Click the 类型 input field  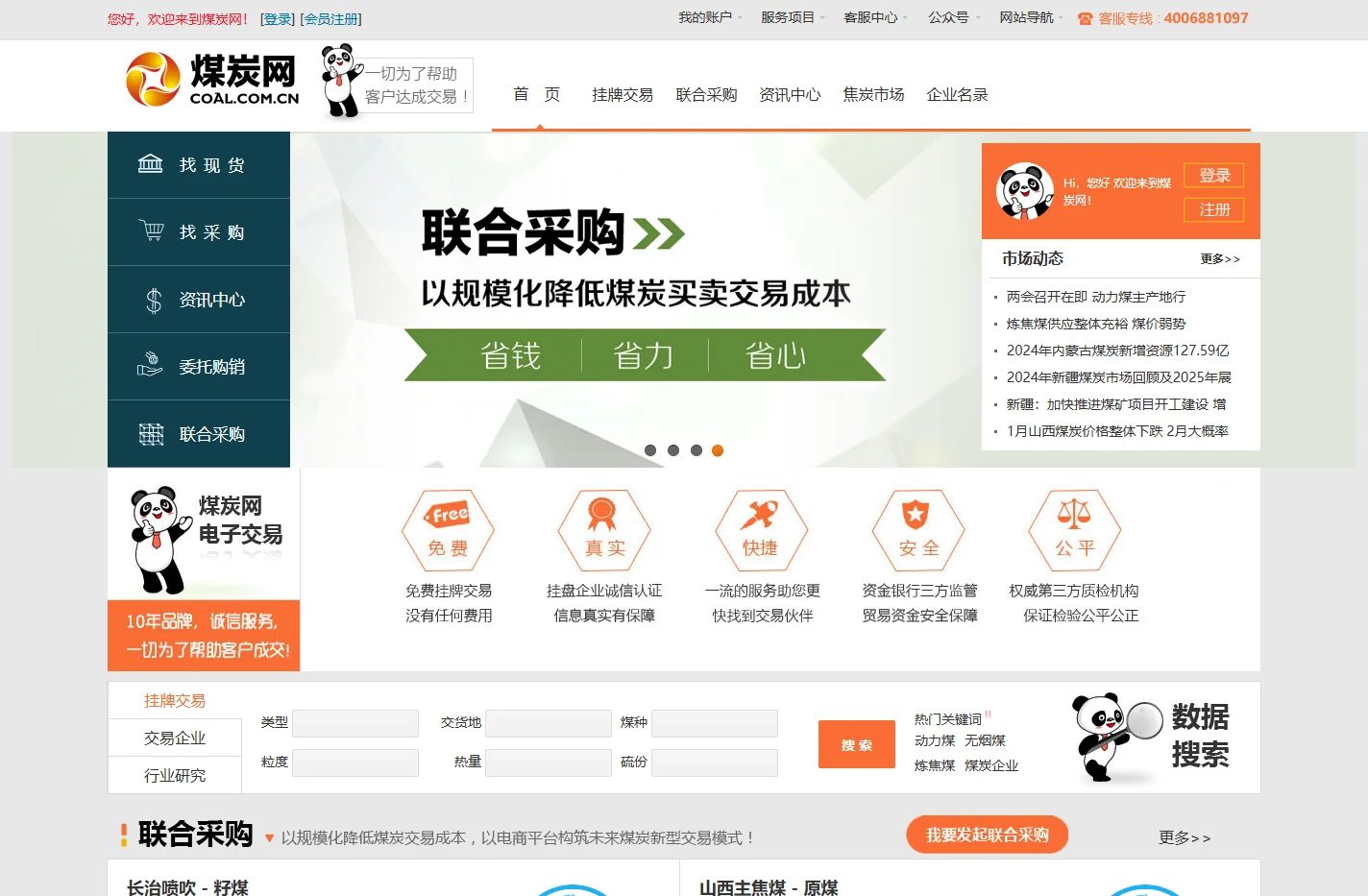pos(355,723)
